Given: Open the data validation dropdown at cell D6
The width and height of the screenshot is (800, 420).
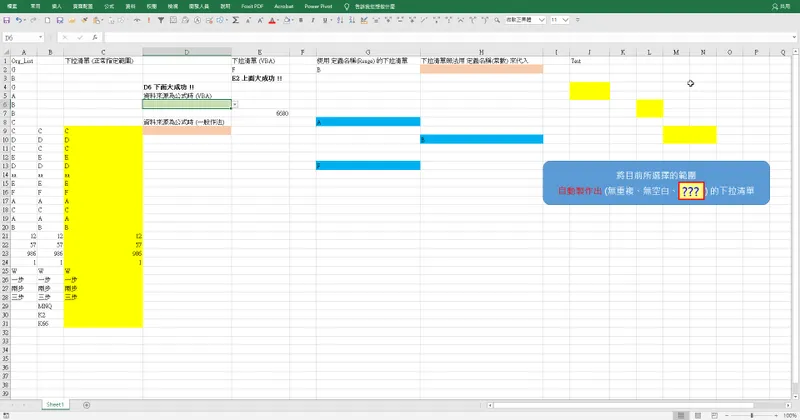Looking at the screenshot, I should coord(235,104).
